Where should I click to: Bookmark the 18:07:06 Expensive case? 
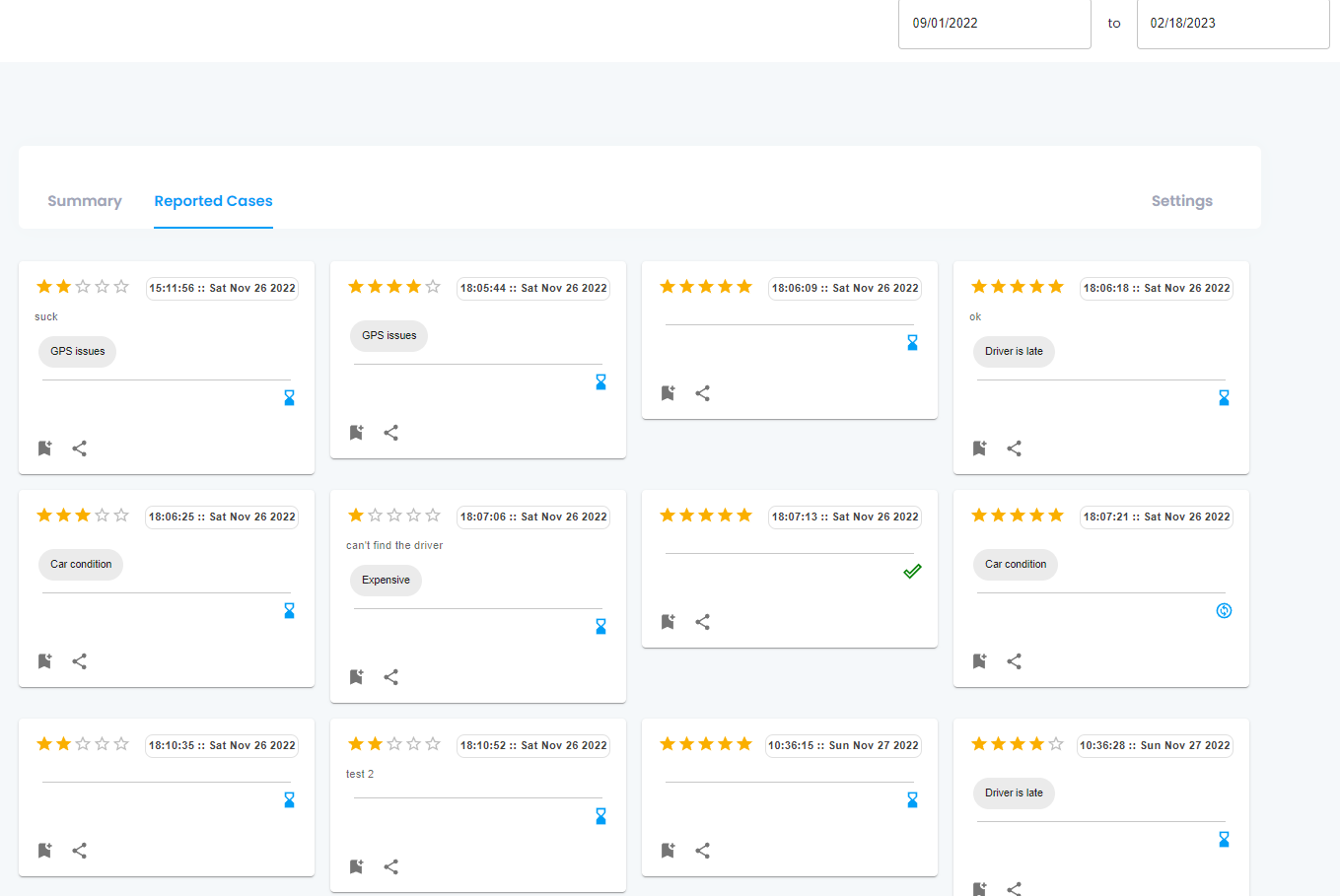356,677
